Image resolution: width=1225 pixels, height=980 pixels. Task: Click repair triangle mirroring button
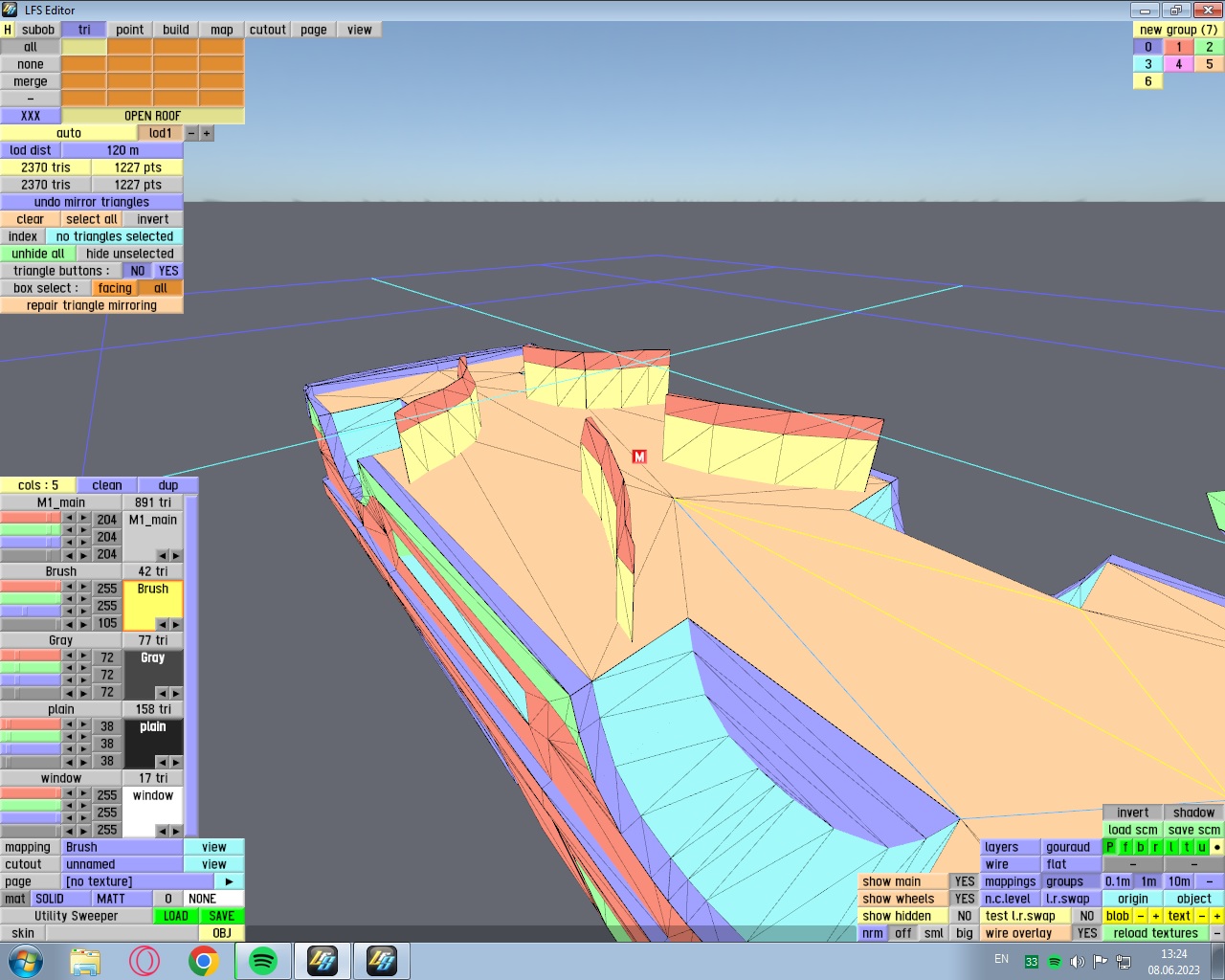click(92, 305)
